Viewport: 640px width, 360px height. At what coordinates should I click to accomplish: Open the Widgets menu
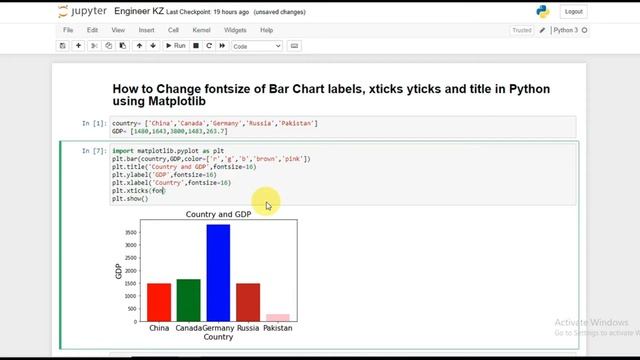(235, 30)
